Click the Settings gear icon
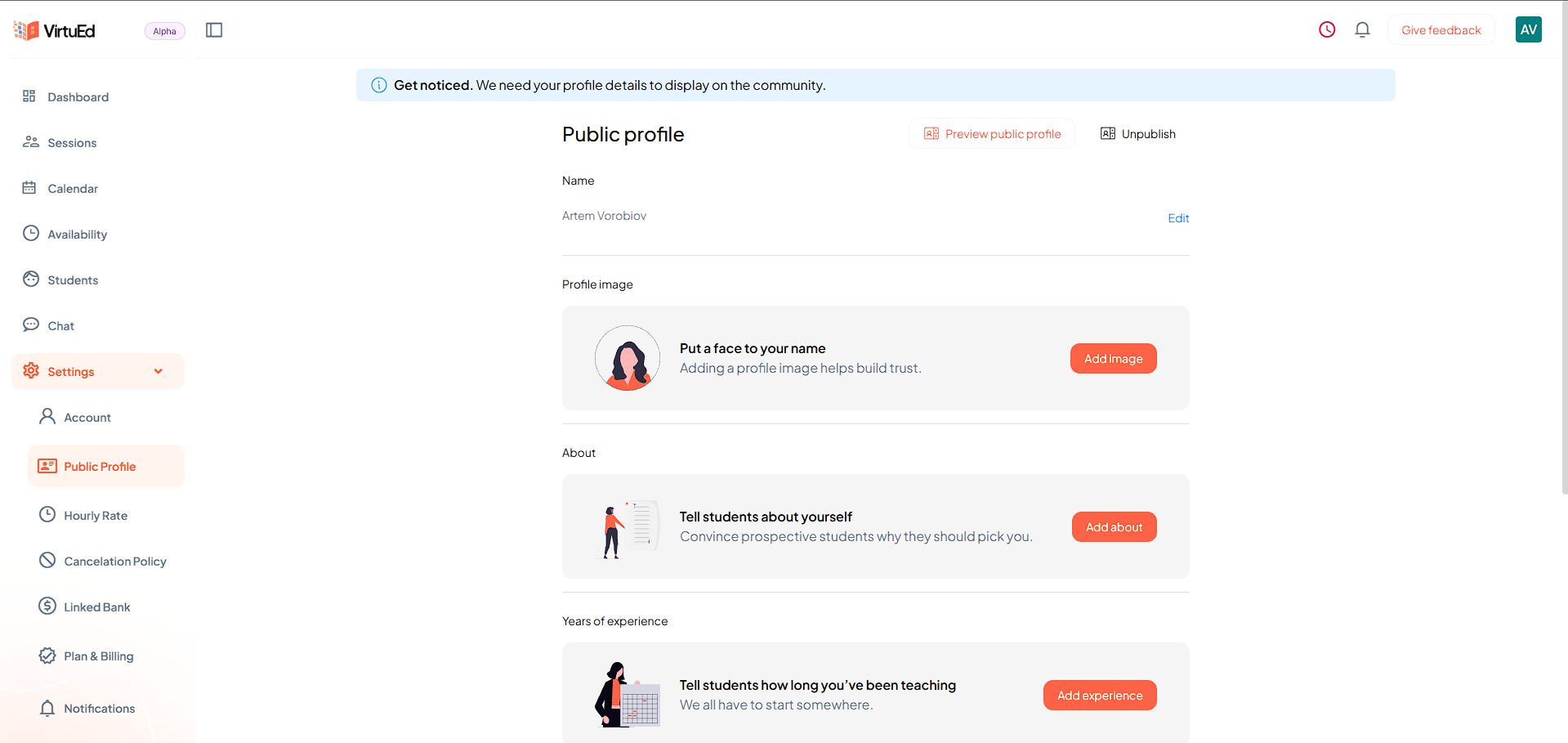Viewport: 1568px width, 743px height. click(x=31, y=371)
